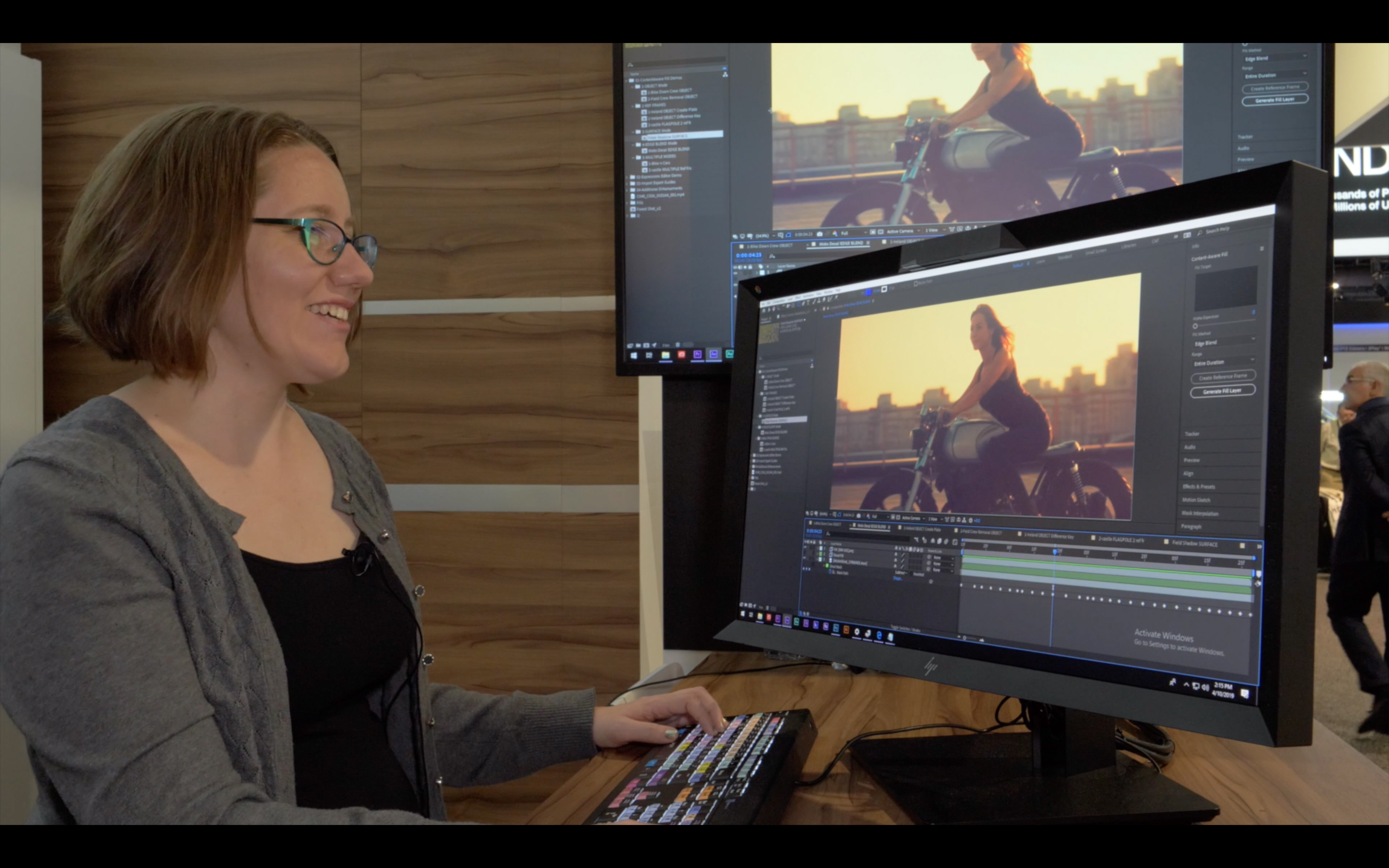This screenshot has width=1389, height=868.
Task: Open the Settings gear taskbar icon
Action: tap(857, 632)
